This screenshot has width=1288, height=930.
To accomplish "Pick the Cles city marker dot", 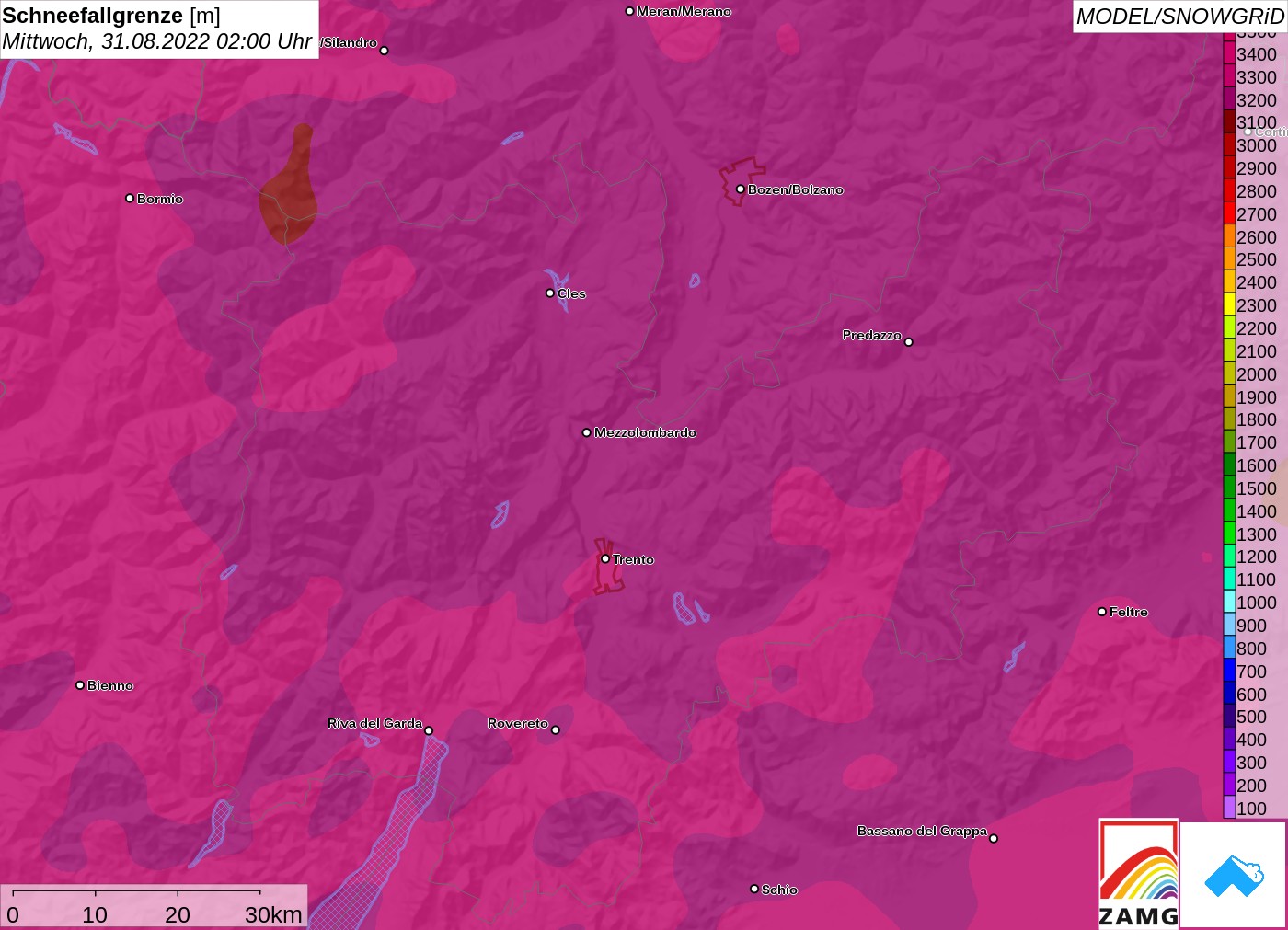I will (x=550, y=293).
